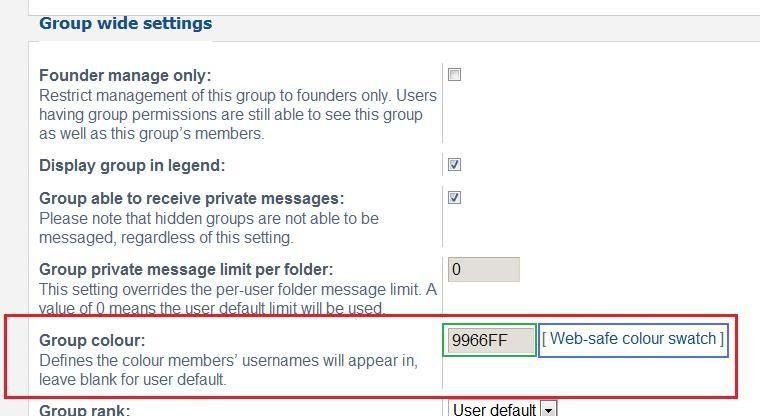Click the founders-only restriction description text
This screenshot has height=416, width=760.
238,114
